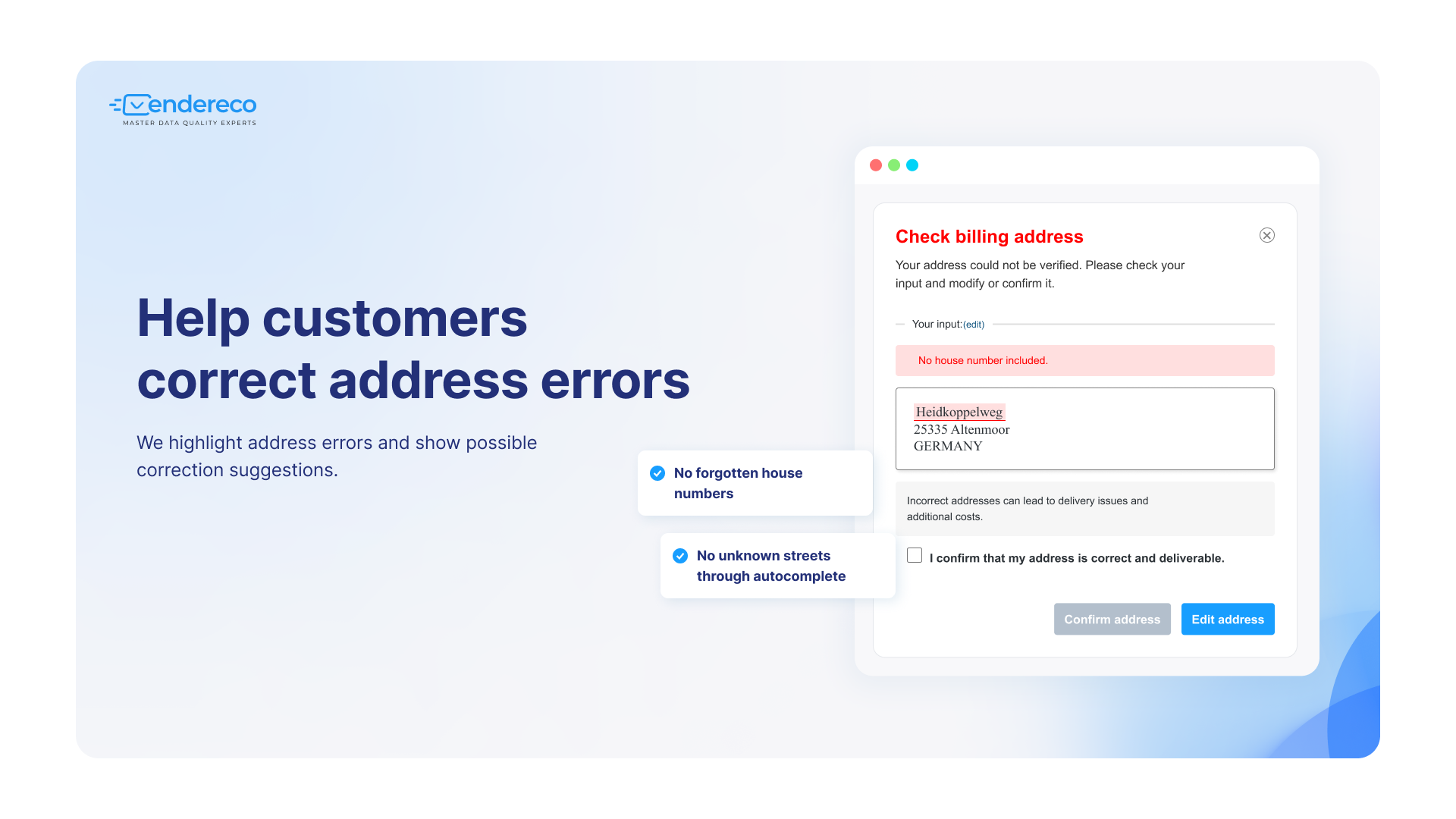Enable 'I confirm address is correct' checkbox
This screenshot has height=819, width=1456.
(x=913, y=556)
